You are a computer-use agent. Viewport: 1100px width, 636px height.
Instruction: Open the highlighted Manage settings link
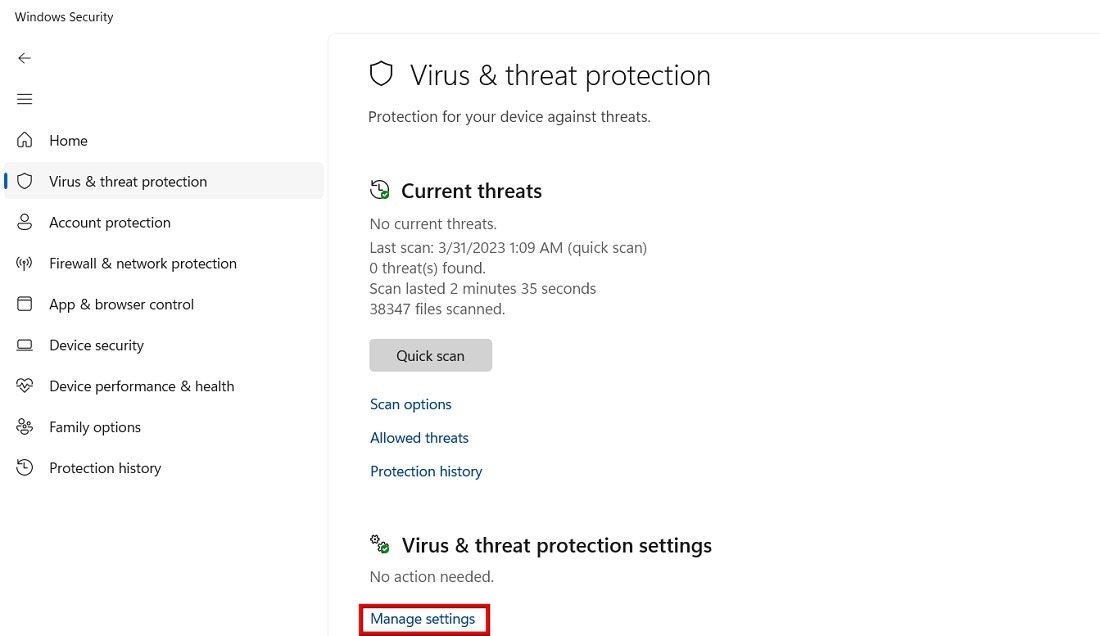(x=423, y=618)
